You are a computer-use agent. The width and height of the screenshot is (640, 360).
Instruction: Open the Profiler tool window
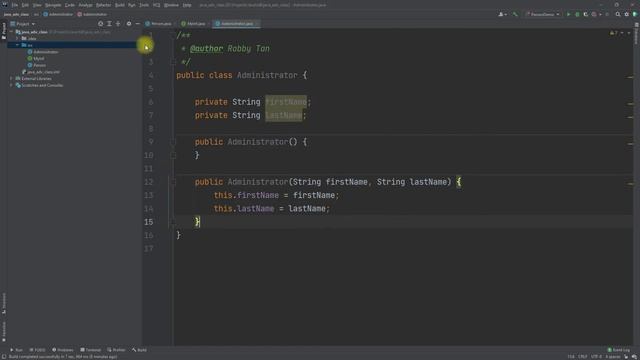[116, 350]
